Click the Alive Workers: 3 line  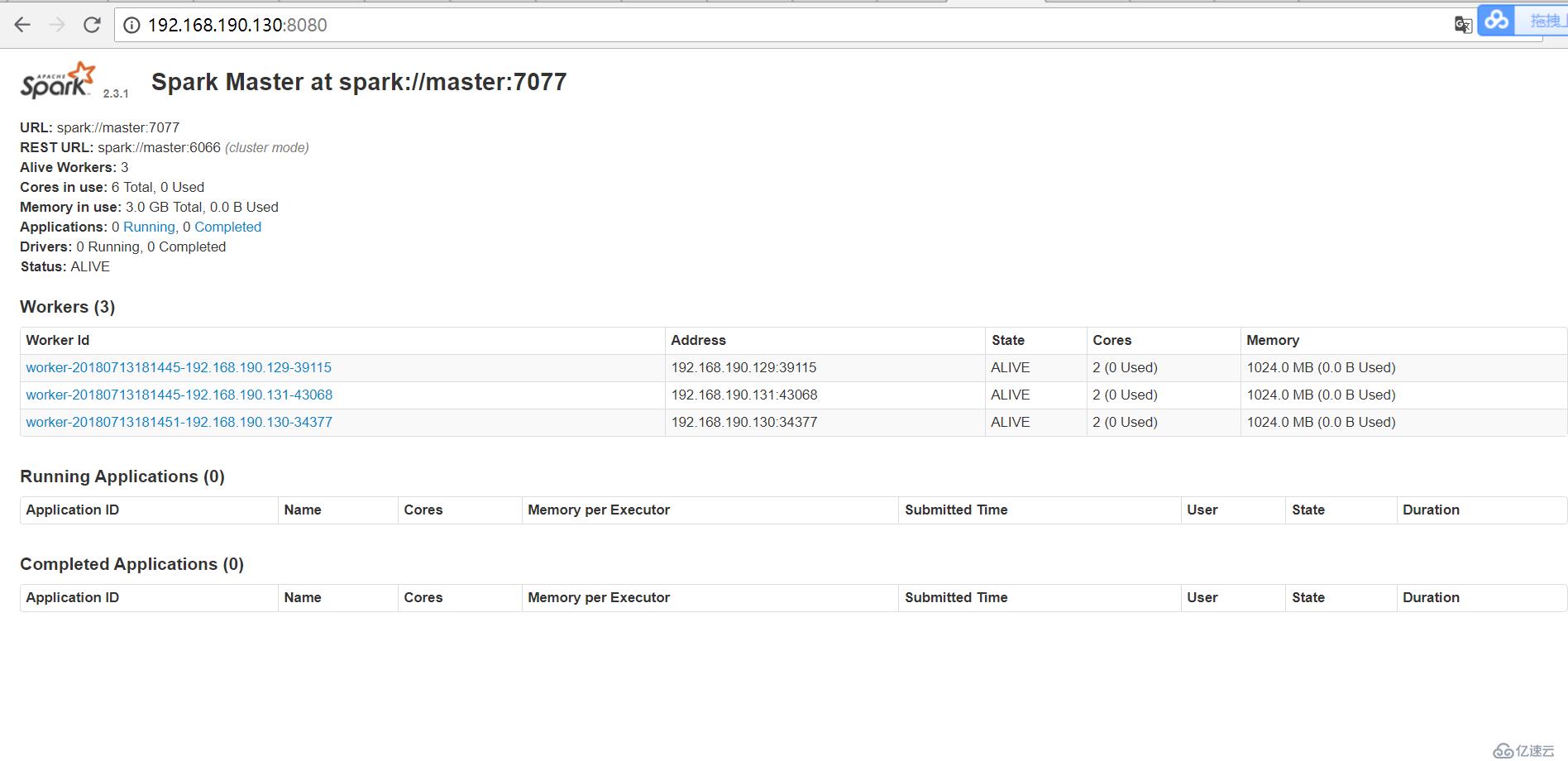coord(74,167)
